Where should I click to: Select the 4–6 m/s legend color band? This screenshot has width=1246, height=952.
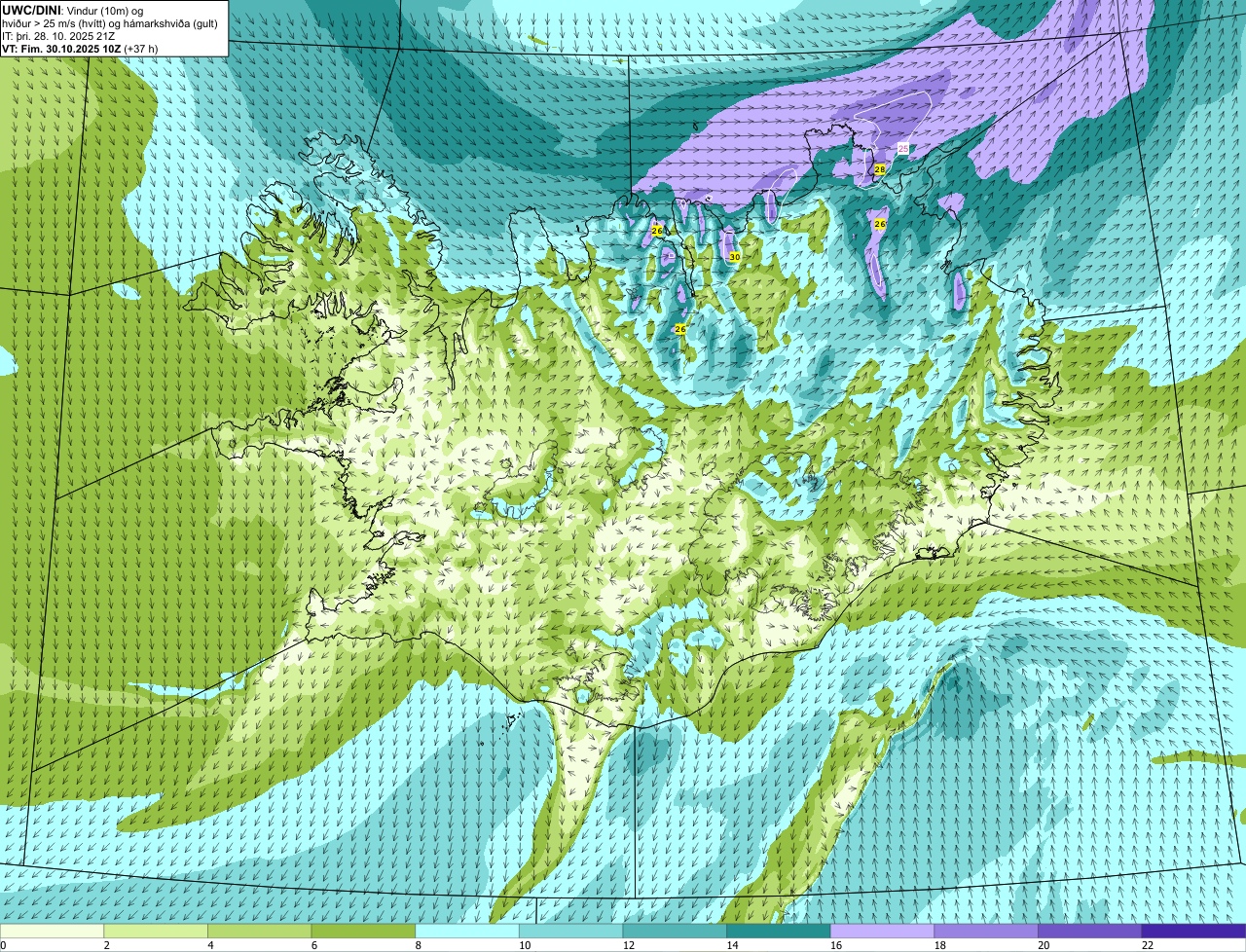tap(260, 931)
